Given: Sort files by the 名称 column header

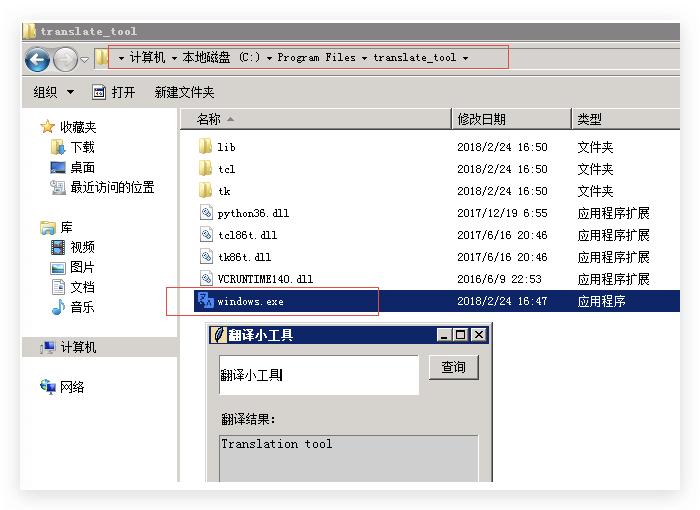Looking at the screenshot, I should click(316, 119).
